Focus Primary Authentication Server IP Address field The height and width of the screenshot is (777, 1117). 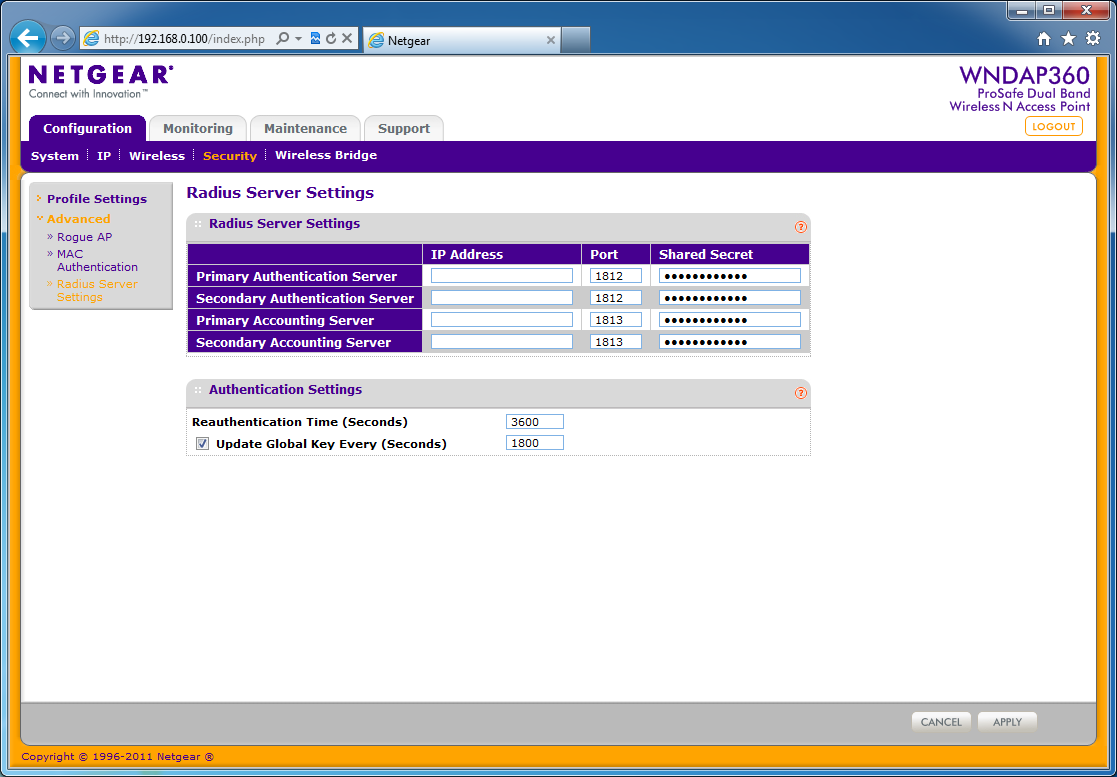point(502,276)
